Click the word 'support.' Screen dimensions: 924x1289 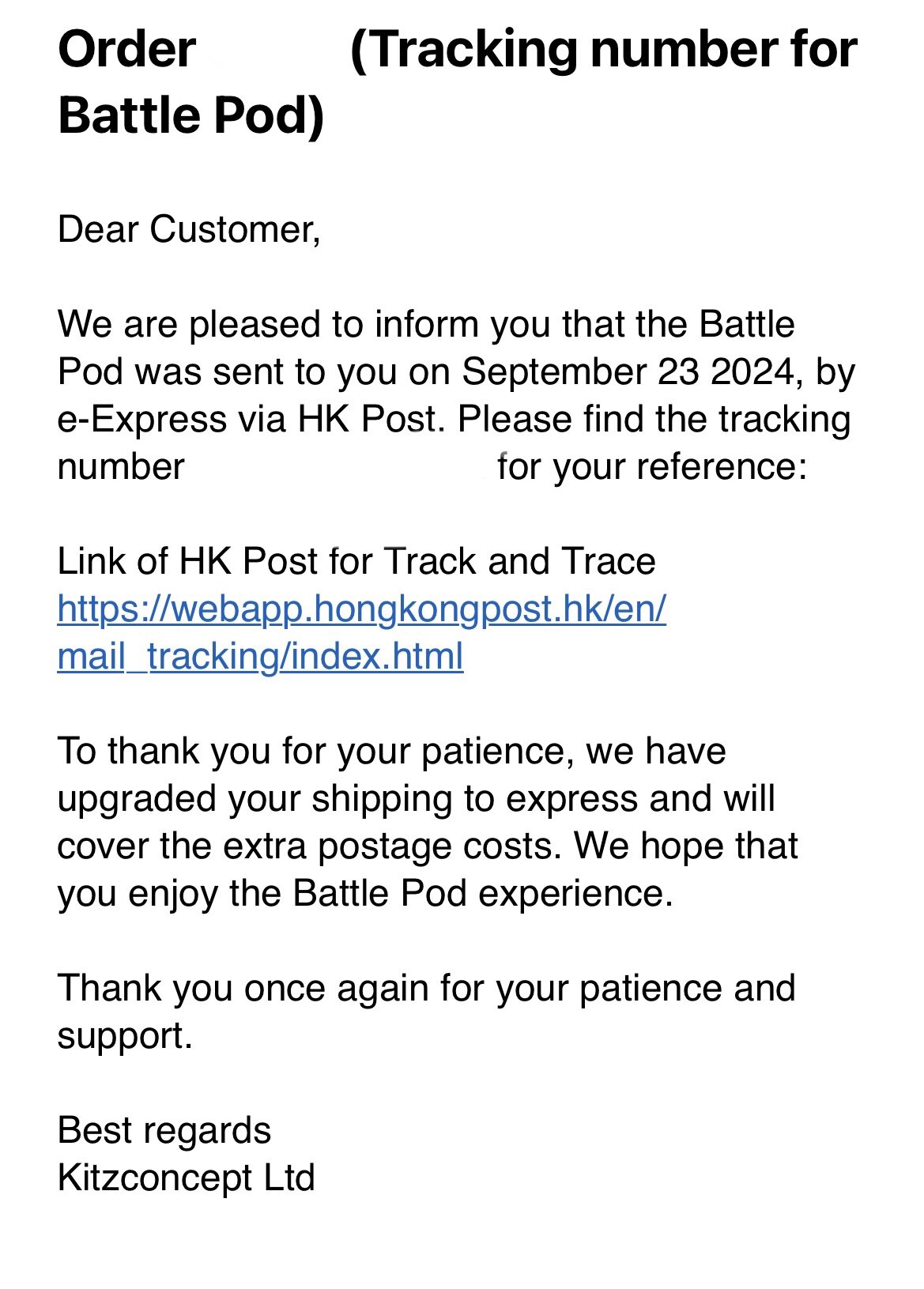pos(125,1036)
